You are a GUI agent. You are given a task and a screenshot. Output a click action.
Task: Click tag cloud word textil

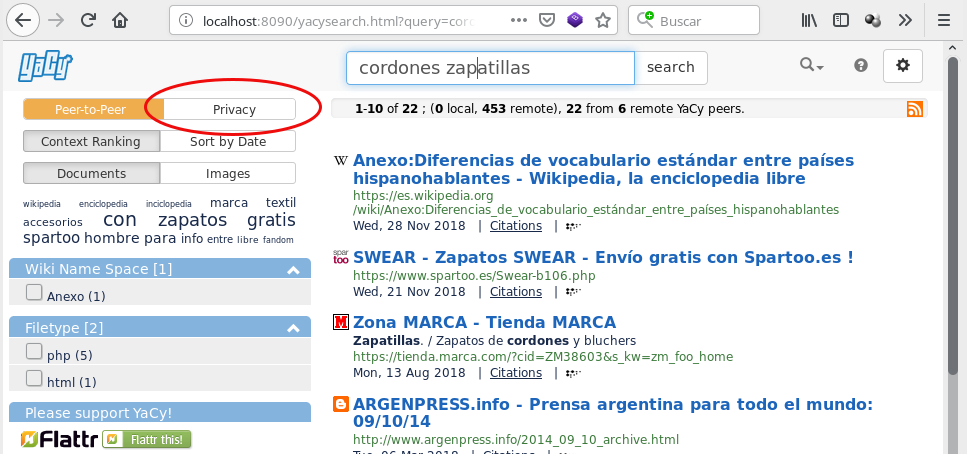pos(281,203)
